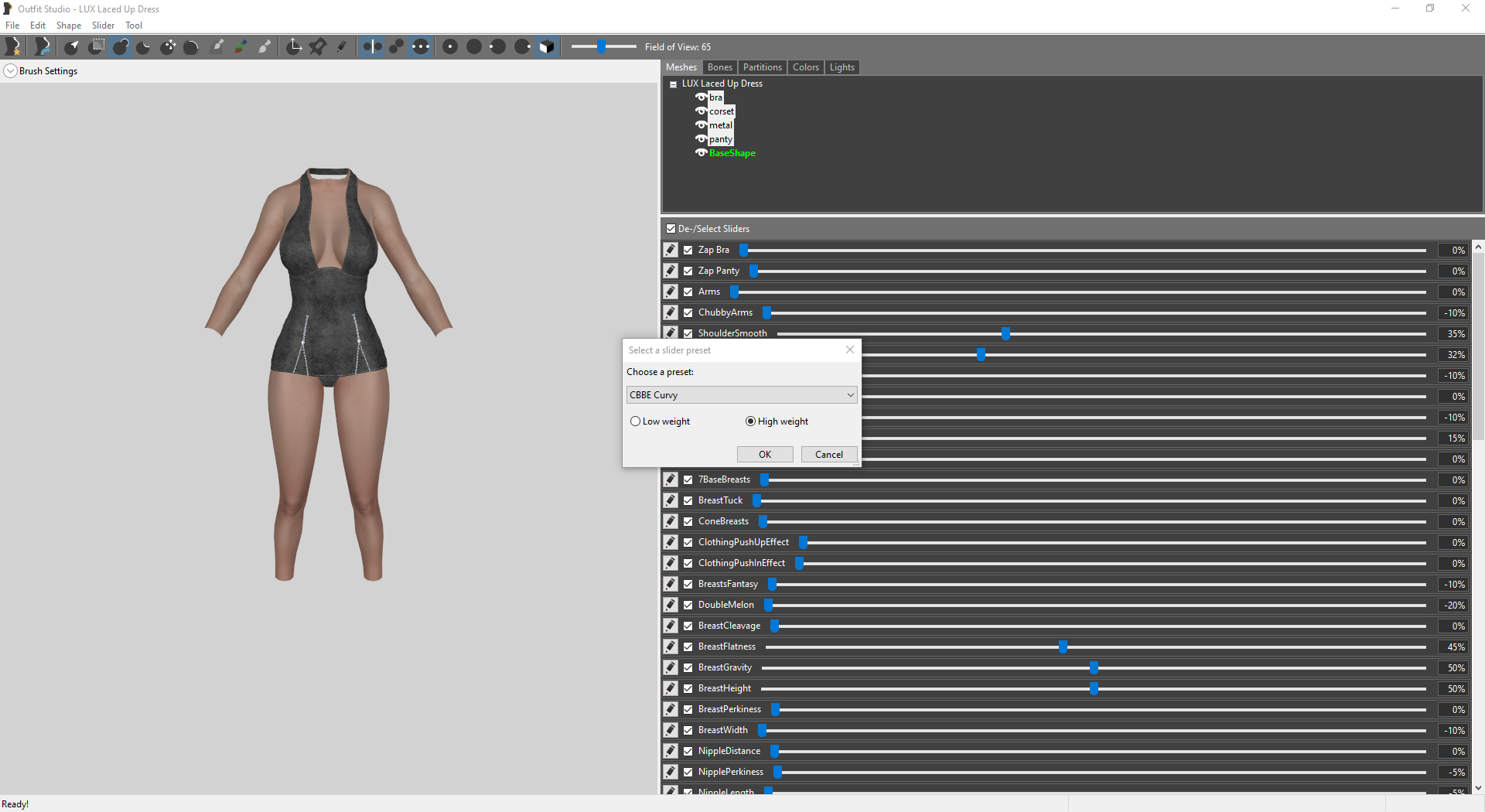Activate the Vertex edit pencil icon
This screenshot has height=812, width=1485.
pyautogui.click(x=341, y=47)
